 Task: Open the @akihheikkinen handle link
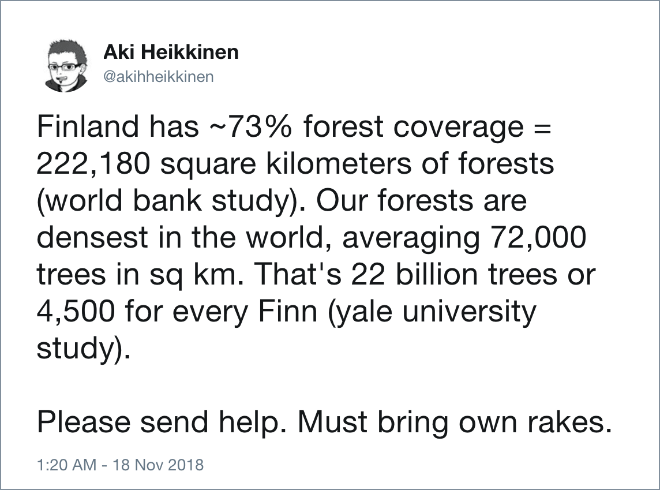point(158,77)
